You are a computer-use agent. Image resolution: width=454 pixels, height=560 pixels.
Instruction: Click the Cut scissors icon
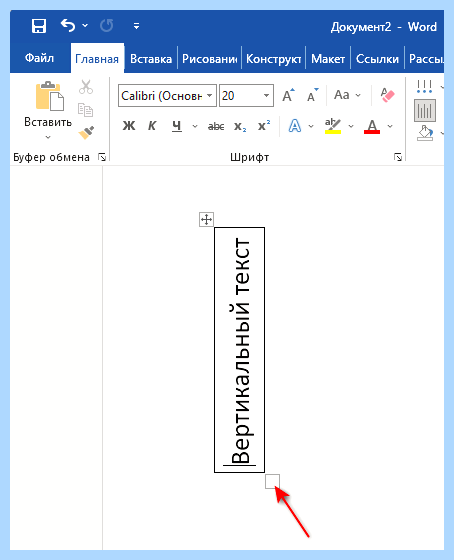coord(86,87)
